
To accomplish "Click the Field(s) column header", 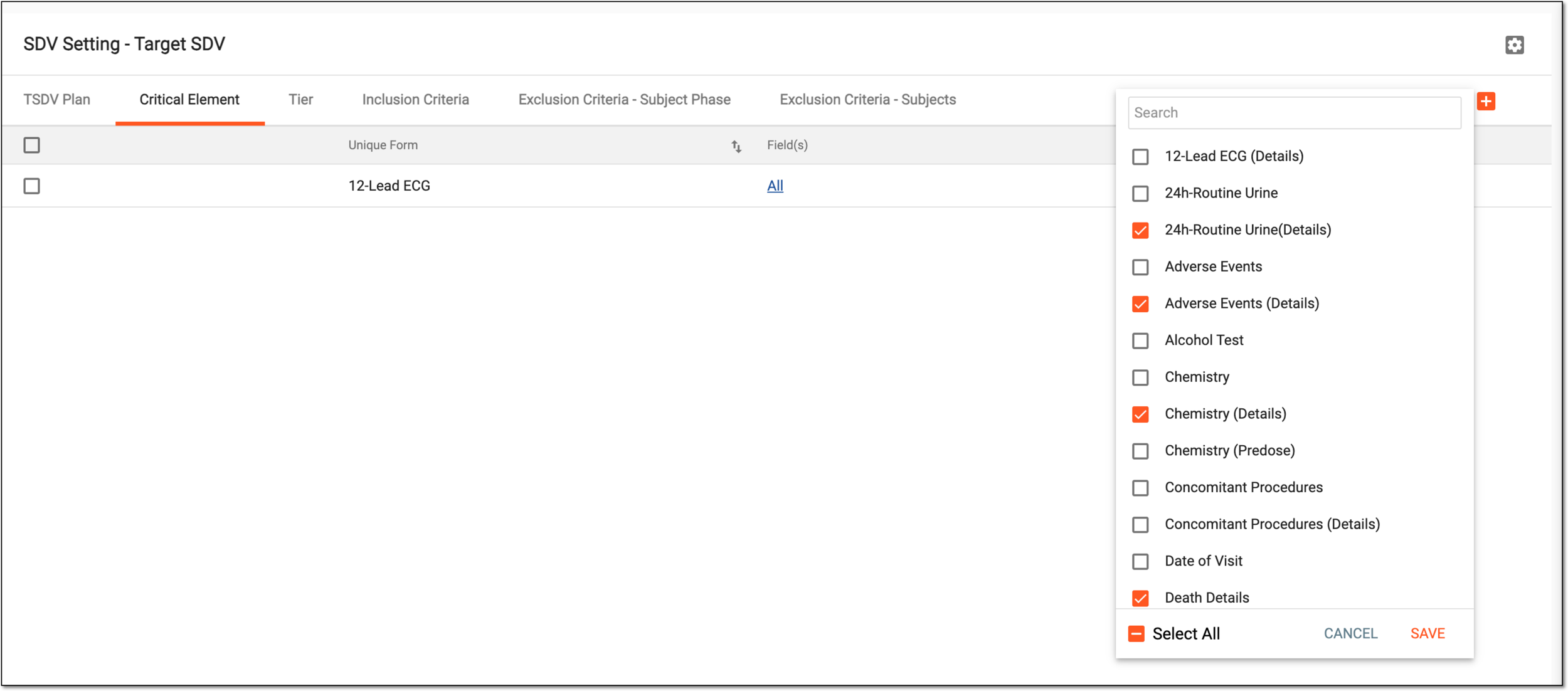I will click(x=787, y=145).
